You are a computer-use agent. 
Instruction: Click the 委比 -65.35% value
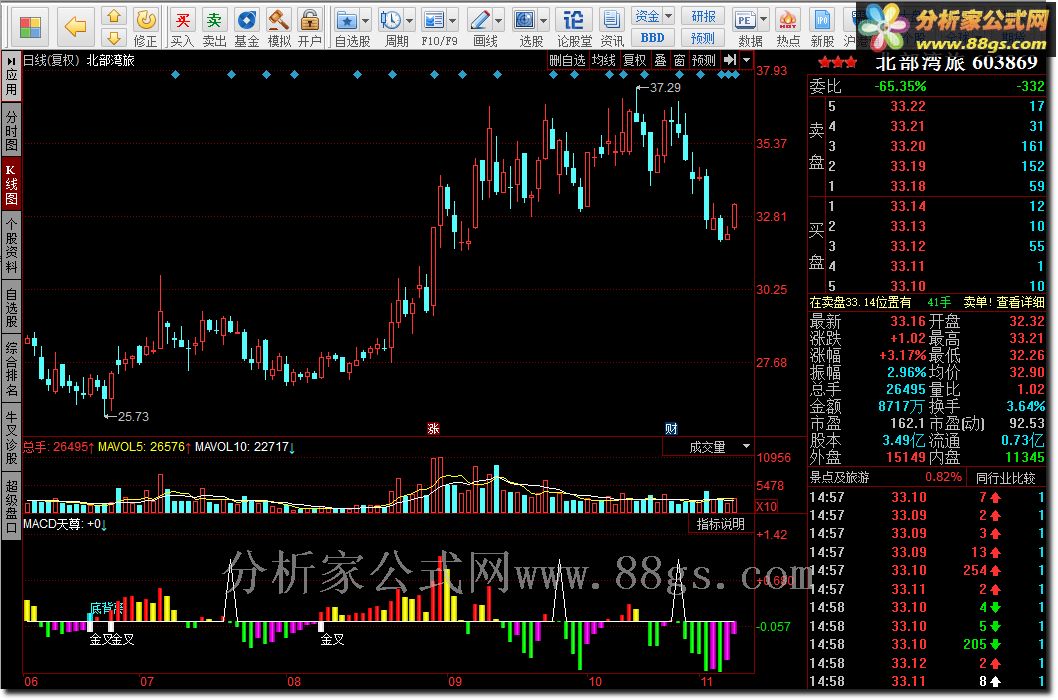(900, 86)
